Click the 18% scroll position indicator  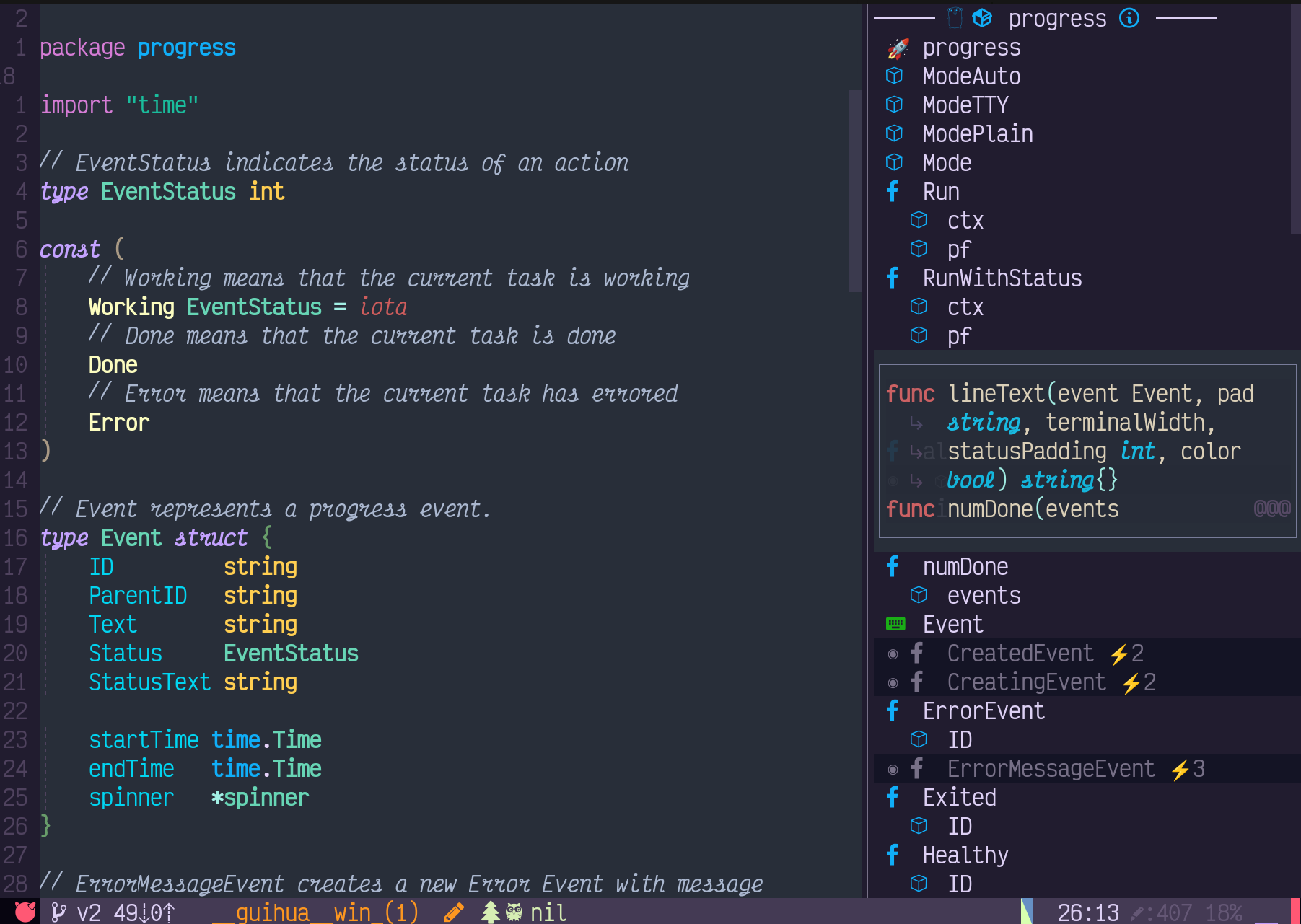pyautogui.click(x=1223, y=912)
